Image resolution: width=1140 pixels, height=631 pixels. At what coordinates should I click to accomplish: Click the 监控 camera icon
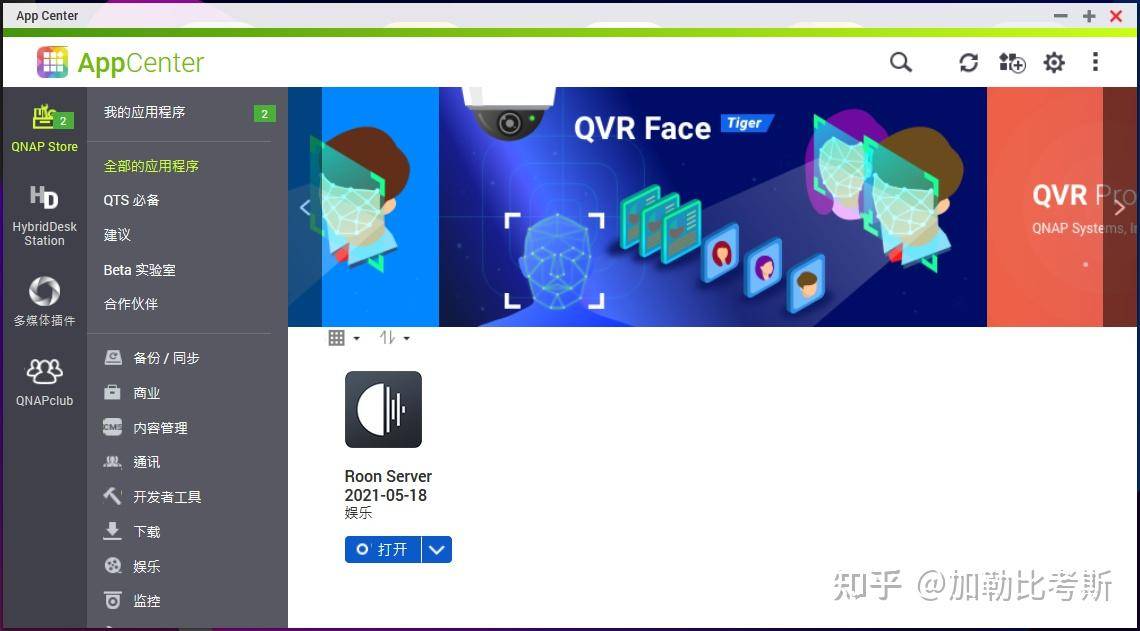pos(113,600)
